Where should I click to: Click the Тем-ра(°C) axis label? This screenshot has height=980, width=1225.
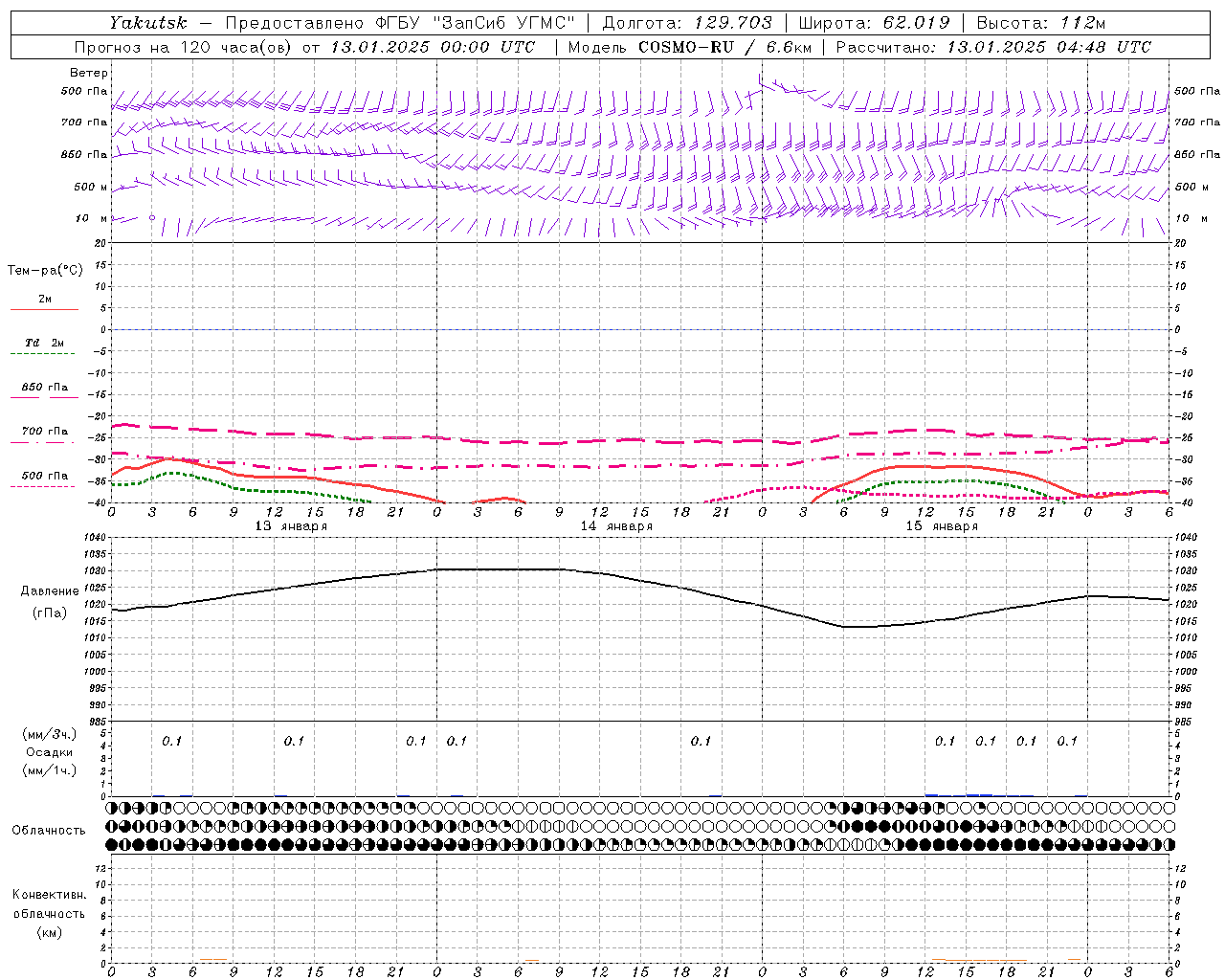[x=45, y=271]
